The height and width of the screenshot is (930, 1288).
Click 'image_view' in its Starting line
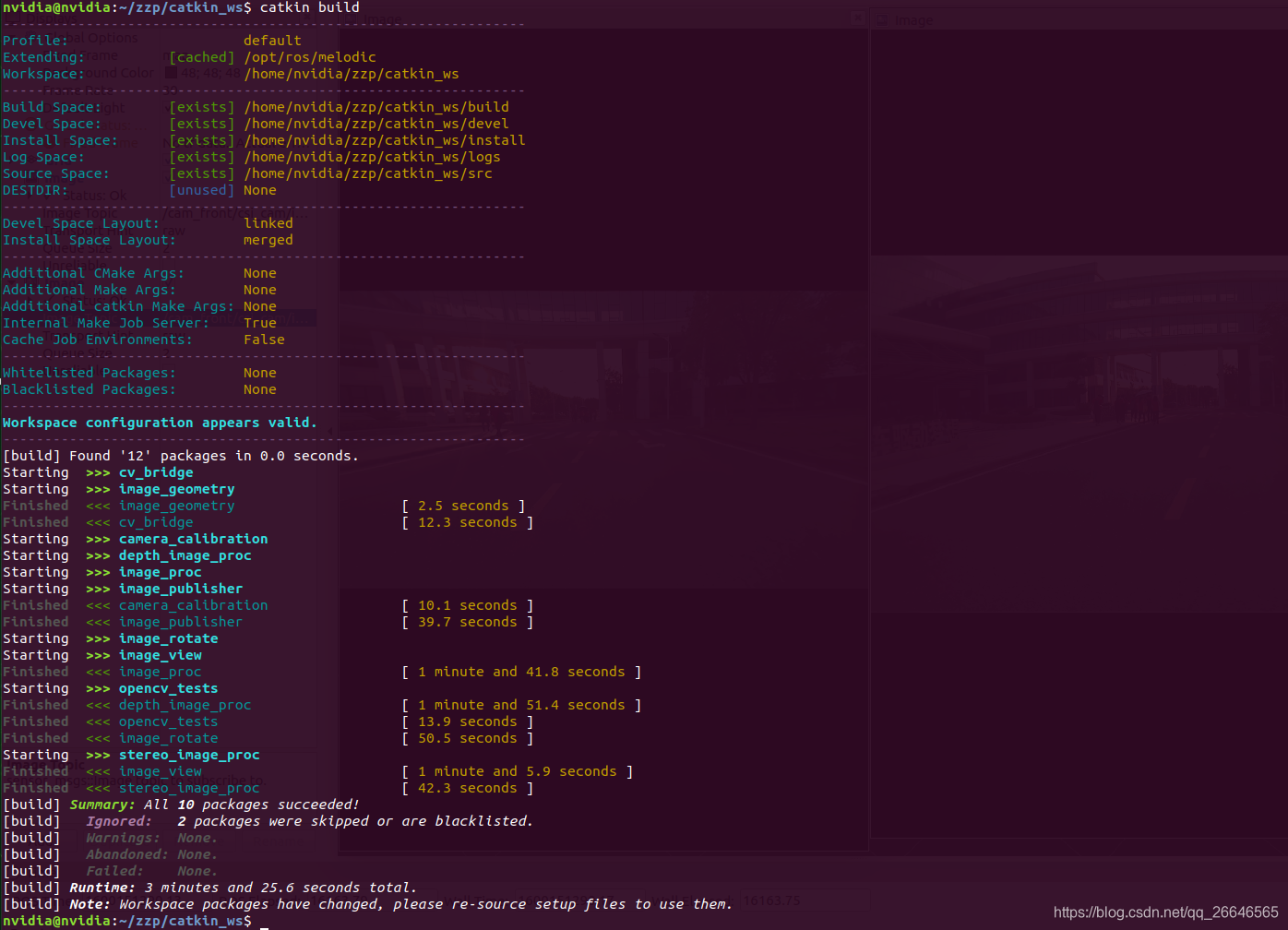click(161, 655)
